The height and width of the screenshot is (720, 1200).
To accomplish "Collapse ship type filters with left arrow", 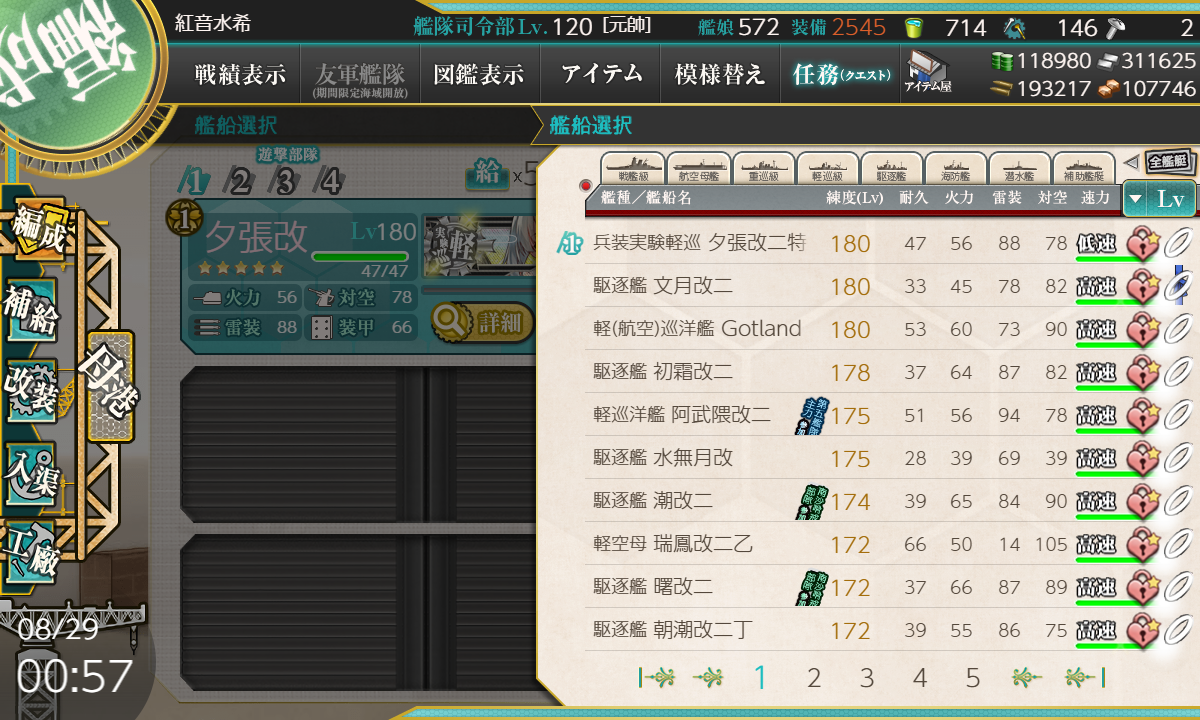I will tap(1131, 161).
